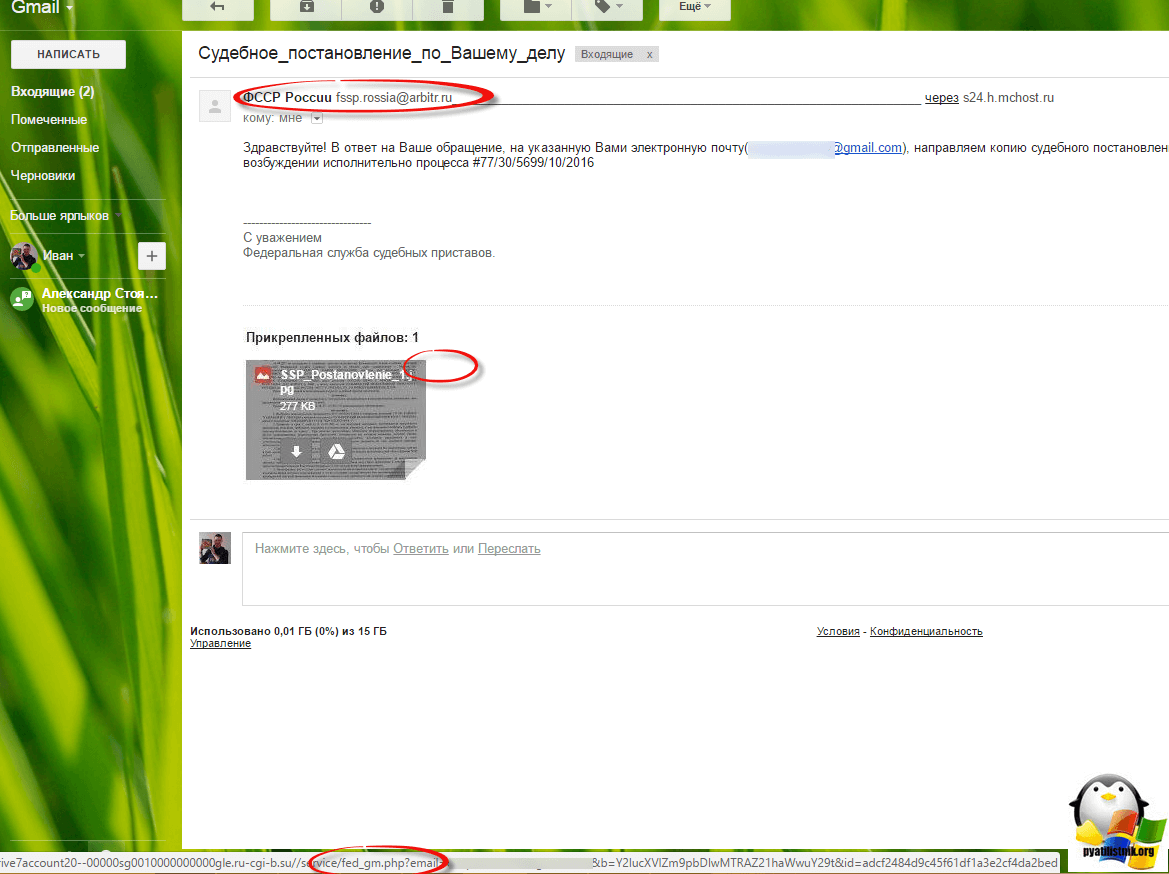The height and width of the screenshot is (874, 1169).
Task: Click sender name ФССР России
Action: point(288,98)
